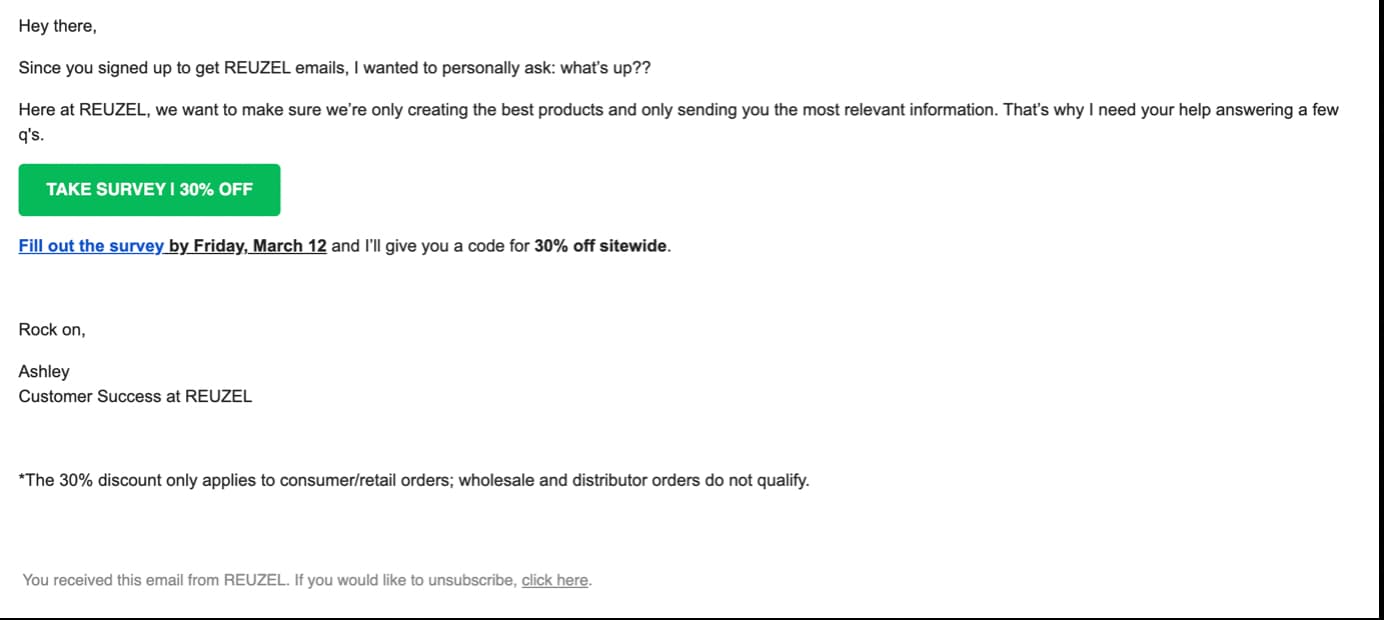Click the click here unsubscribe link

pos(553,579)
